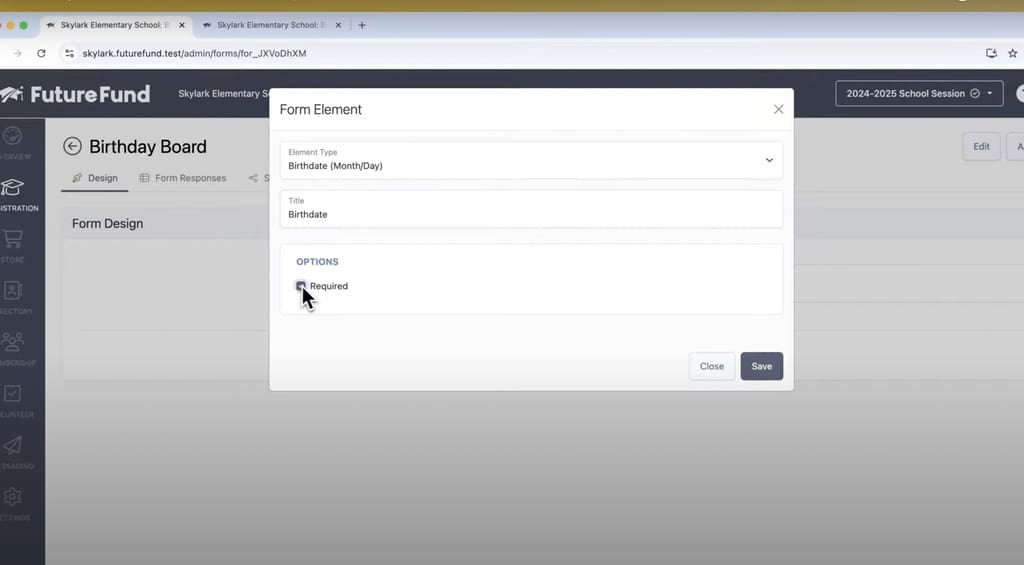This screenshot has width=1024, height=565.
Task: View site information icon in address bar
Action: click(x=69, y=54)
